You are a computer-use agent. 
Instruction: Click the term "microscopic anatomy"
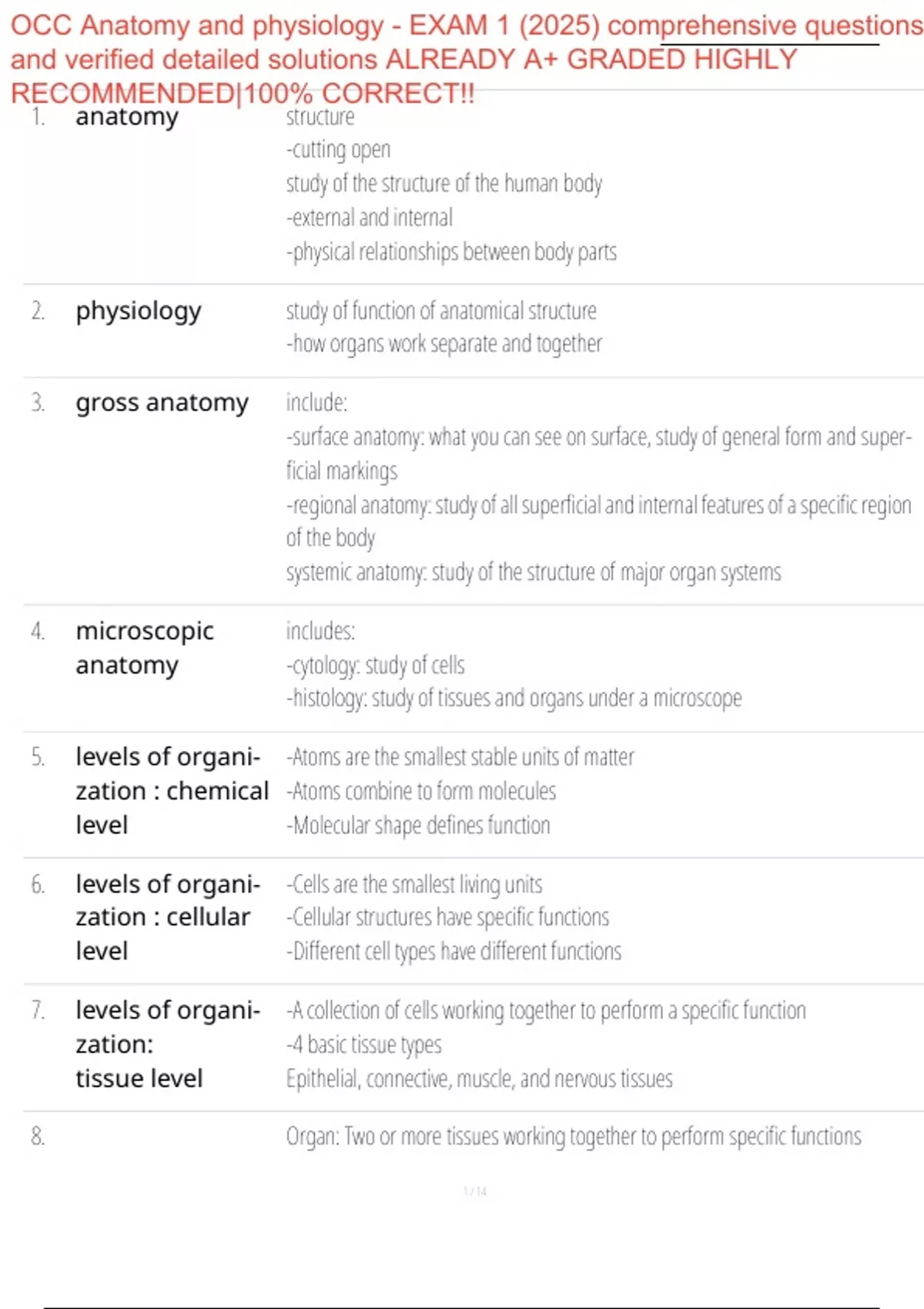(x=145, y=648)
